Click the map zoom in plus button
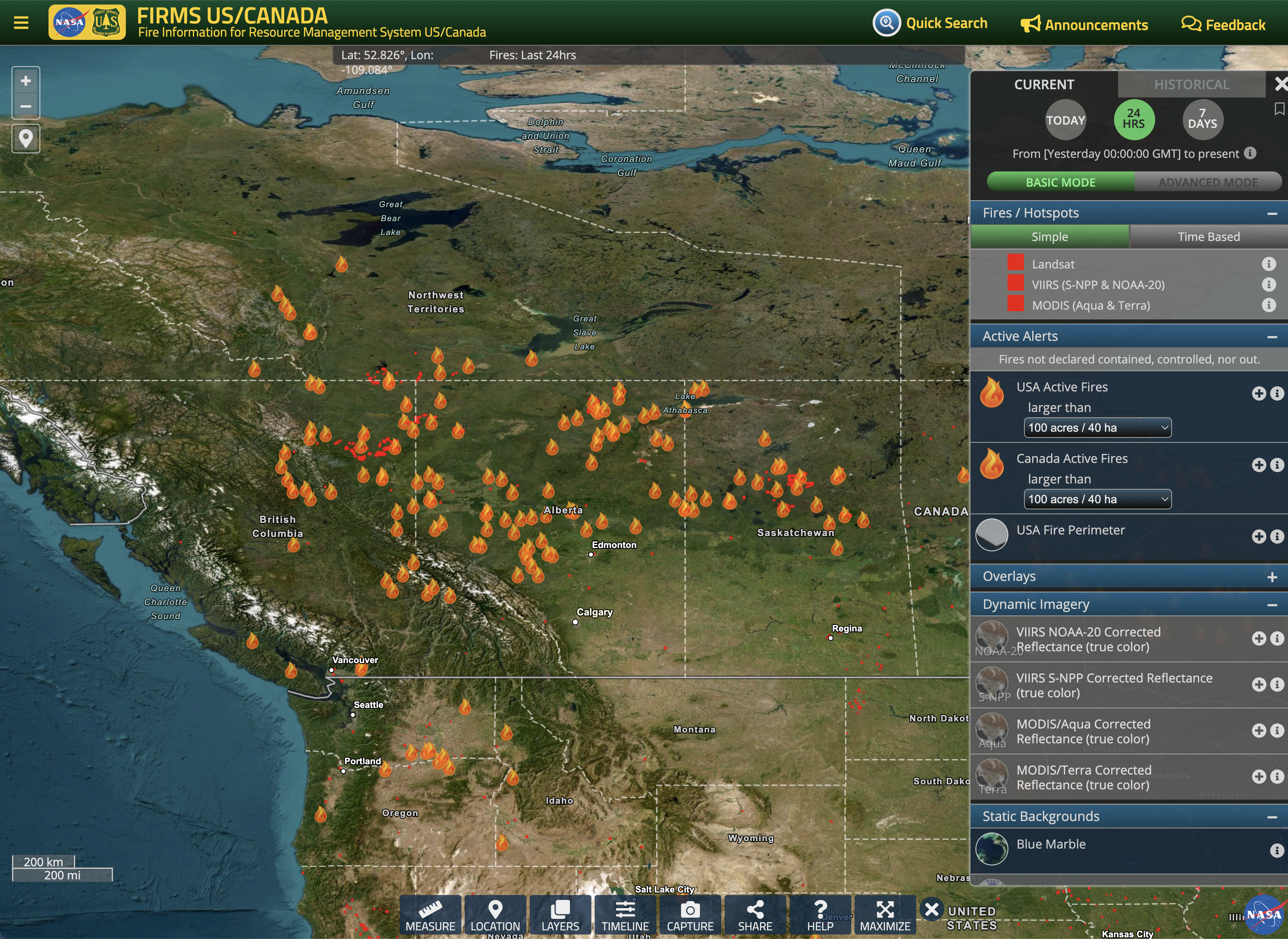Image resolution: width=1288 pixels, height=939 pixels. (x=25, y=81)
